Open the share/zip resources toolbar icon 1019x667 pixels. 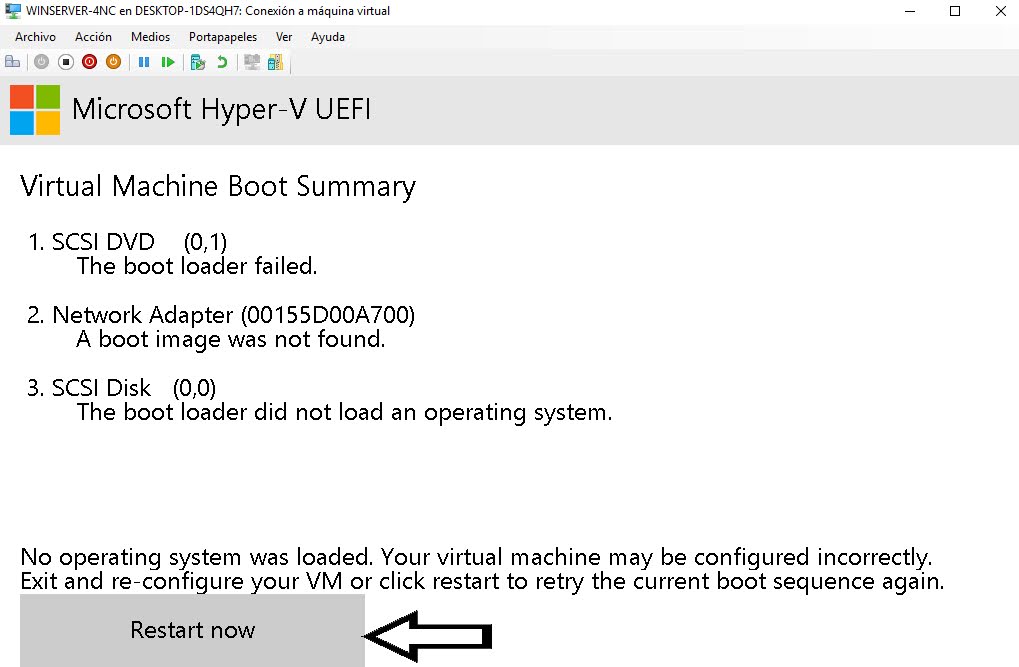tap(276, 62)
